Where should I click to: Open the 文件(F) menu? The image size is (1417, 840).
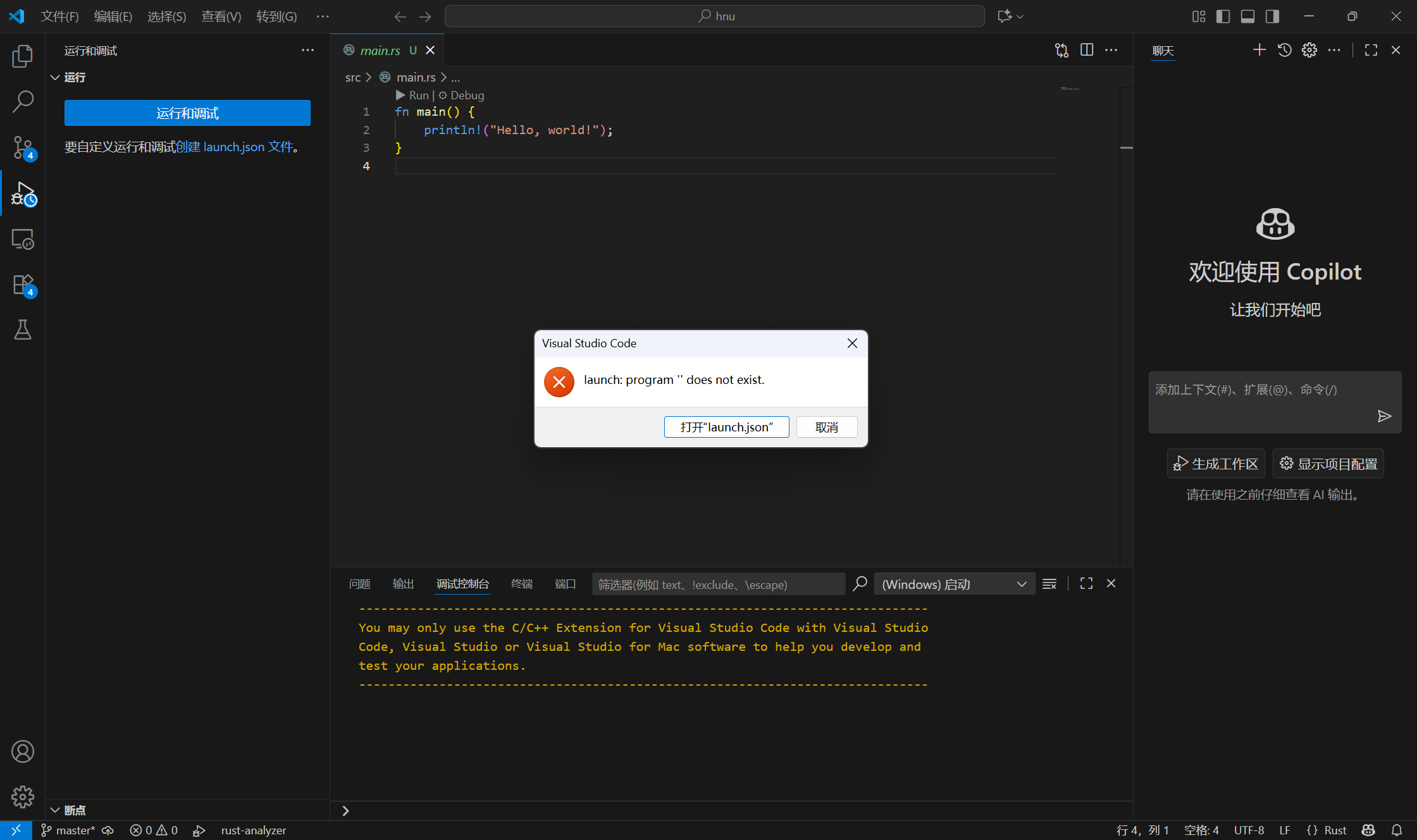click(x=59, y=16)
